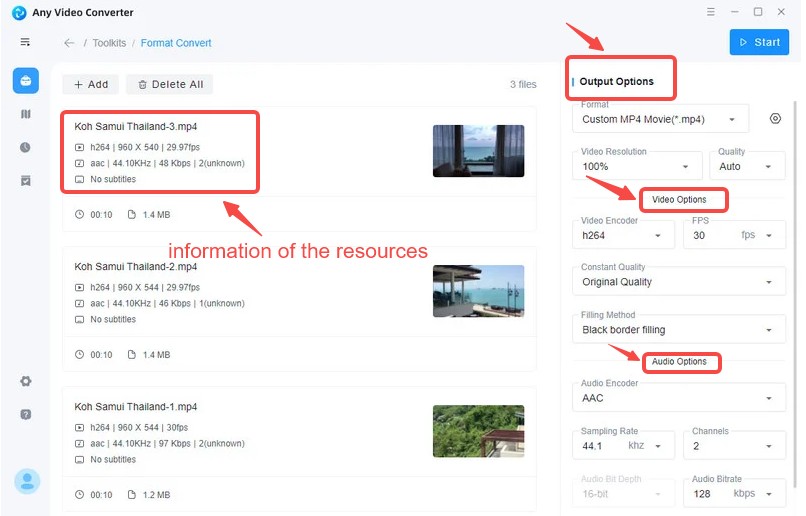Click audio stream icon of Thailand-2.mp4
This screenshot has width=806, height=516.
click(x=79, y=303)
